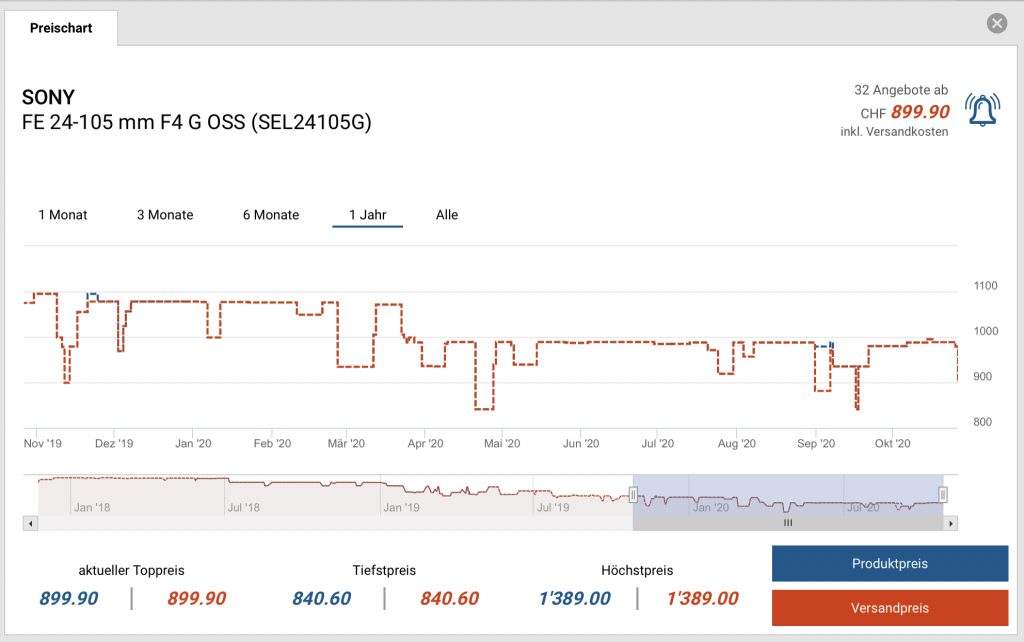Click the unselected navigator area near Jan '18

[150, 495]
